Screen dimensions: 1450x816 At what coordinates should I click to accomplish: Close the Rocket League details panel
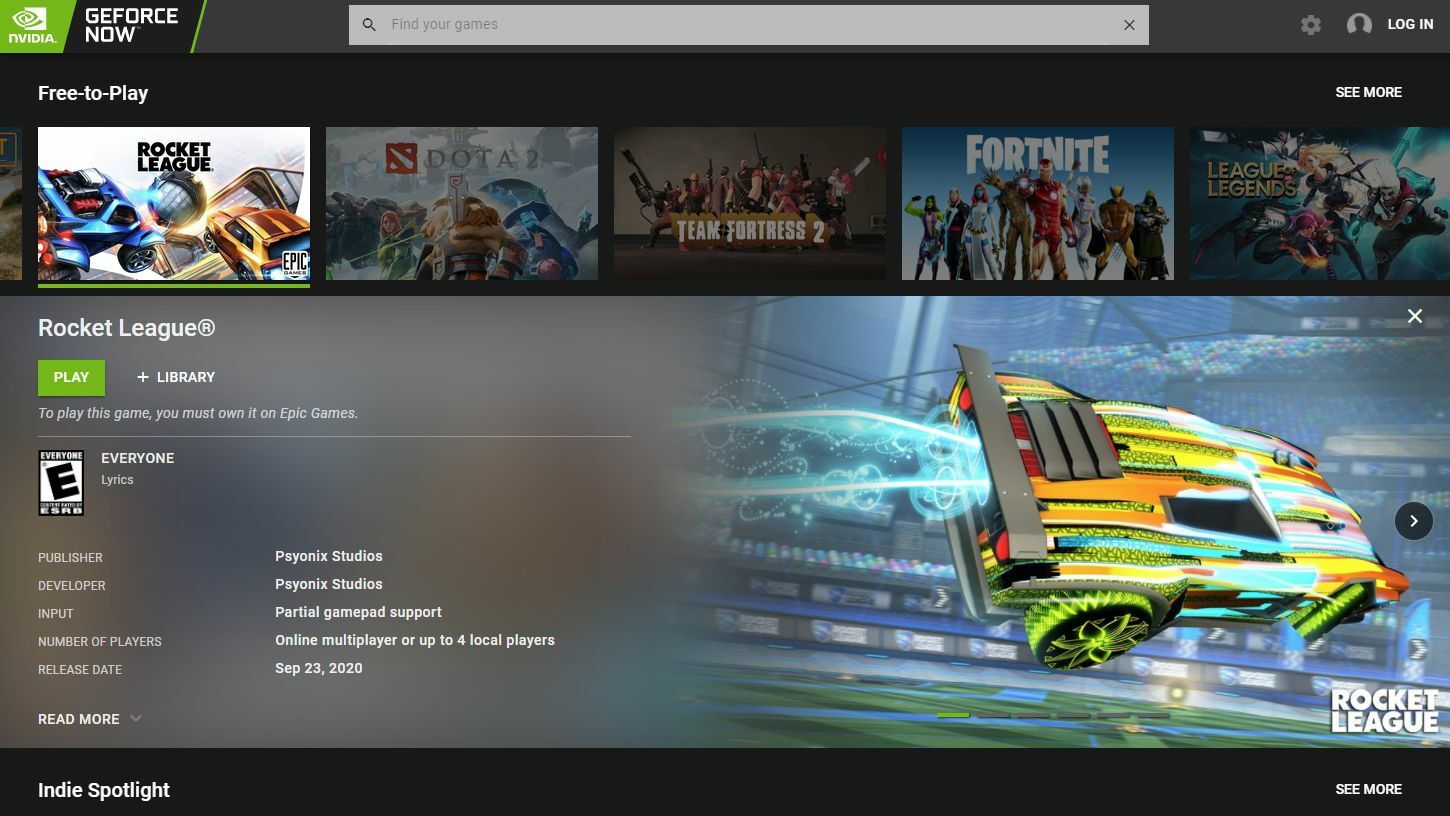coord(1415,316)
